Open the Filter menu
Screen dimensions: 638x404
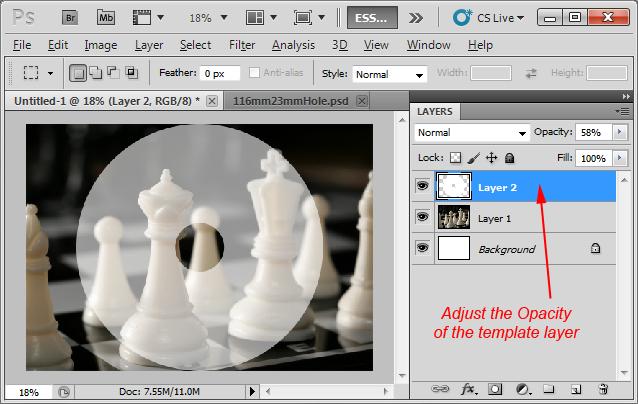tap(242, 45)
